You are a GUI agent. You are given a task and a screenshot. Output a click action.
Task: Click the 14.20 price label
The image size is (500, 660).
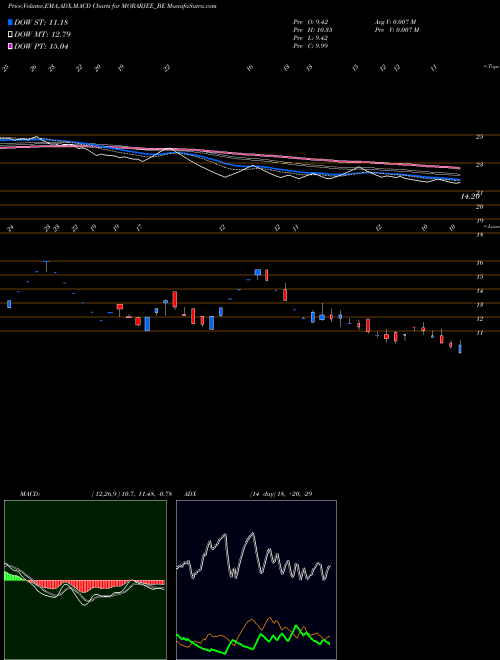click(470, 196)
